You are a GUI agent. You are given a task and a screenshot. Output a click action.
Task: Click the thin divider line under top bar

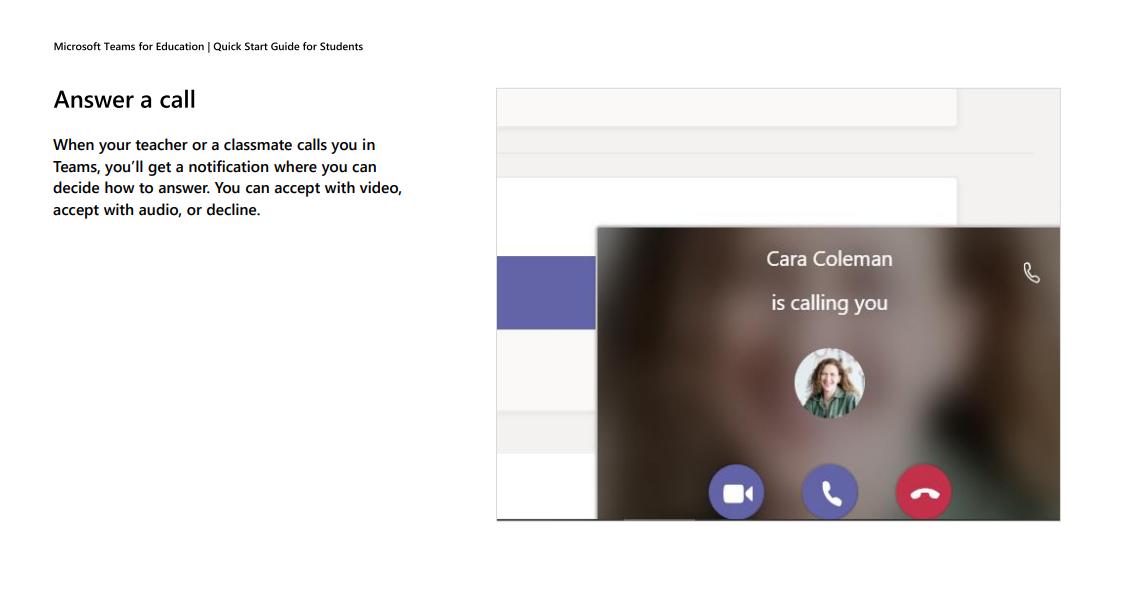pyautogui.click(x=765, y=153)
